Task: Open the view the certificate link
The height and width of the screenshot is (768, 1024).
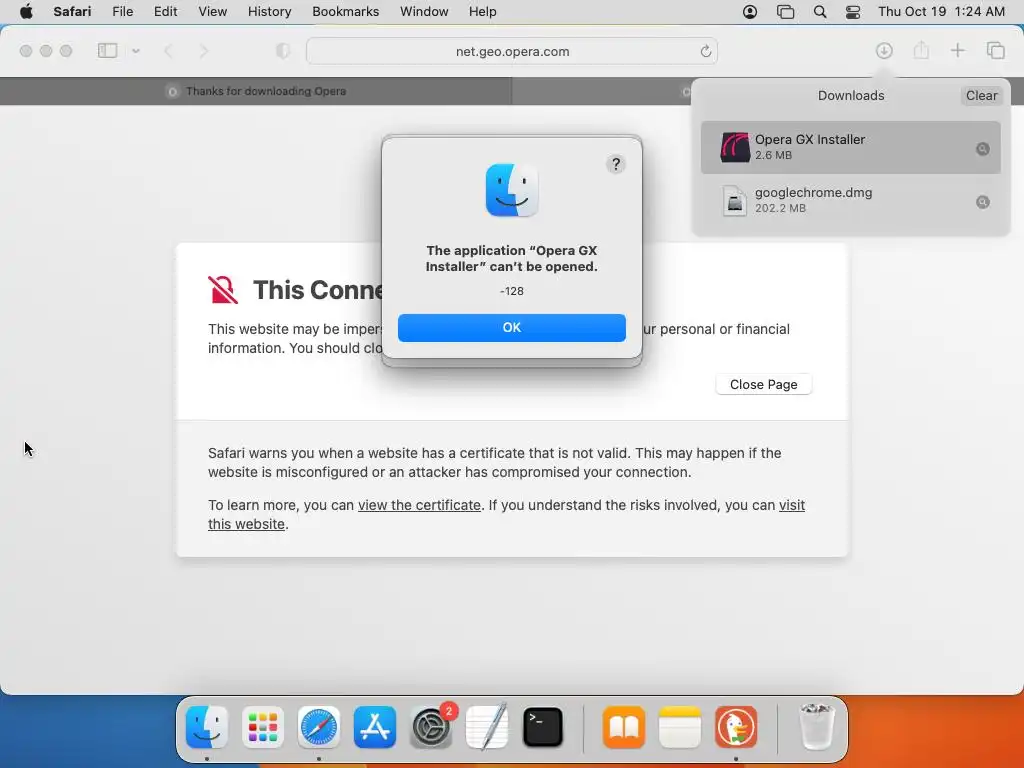Action: pos(419,505)
